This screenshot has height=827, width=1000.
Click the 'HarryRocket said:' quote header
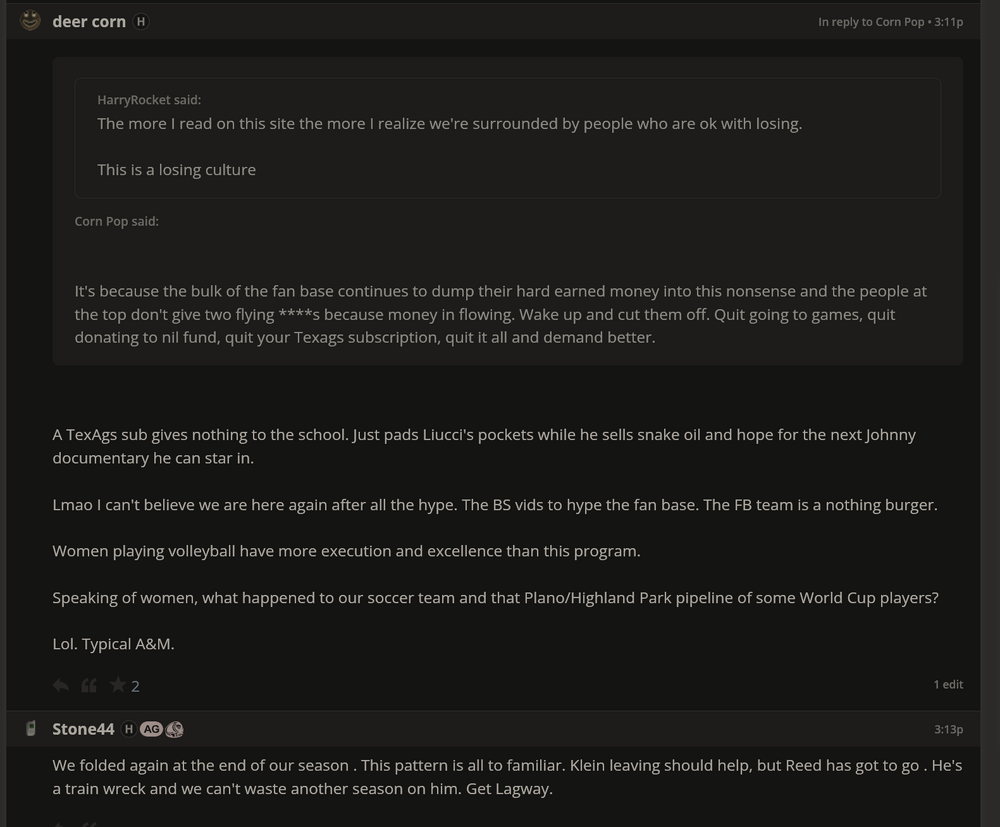pos(149,100)
